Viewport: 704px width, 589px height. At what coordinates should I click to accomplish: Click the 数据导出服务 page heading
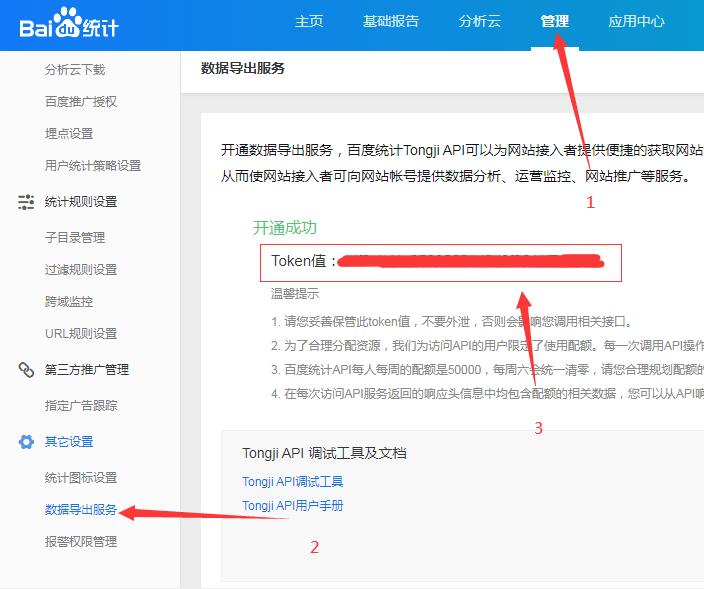[x=243, y=68]
